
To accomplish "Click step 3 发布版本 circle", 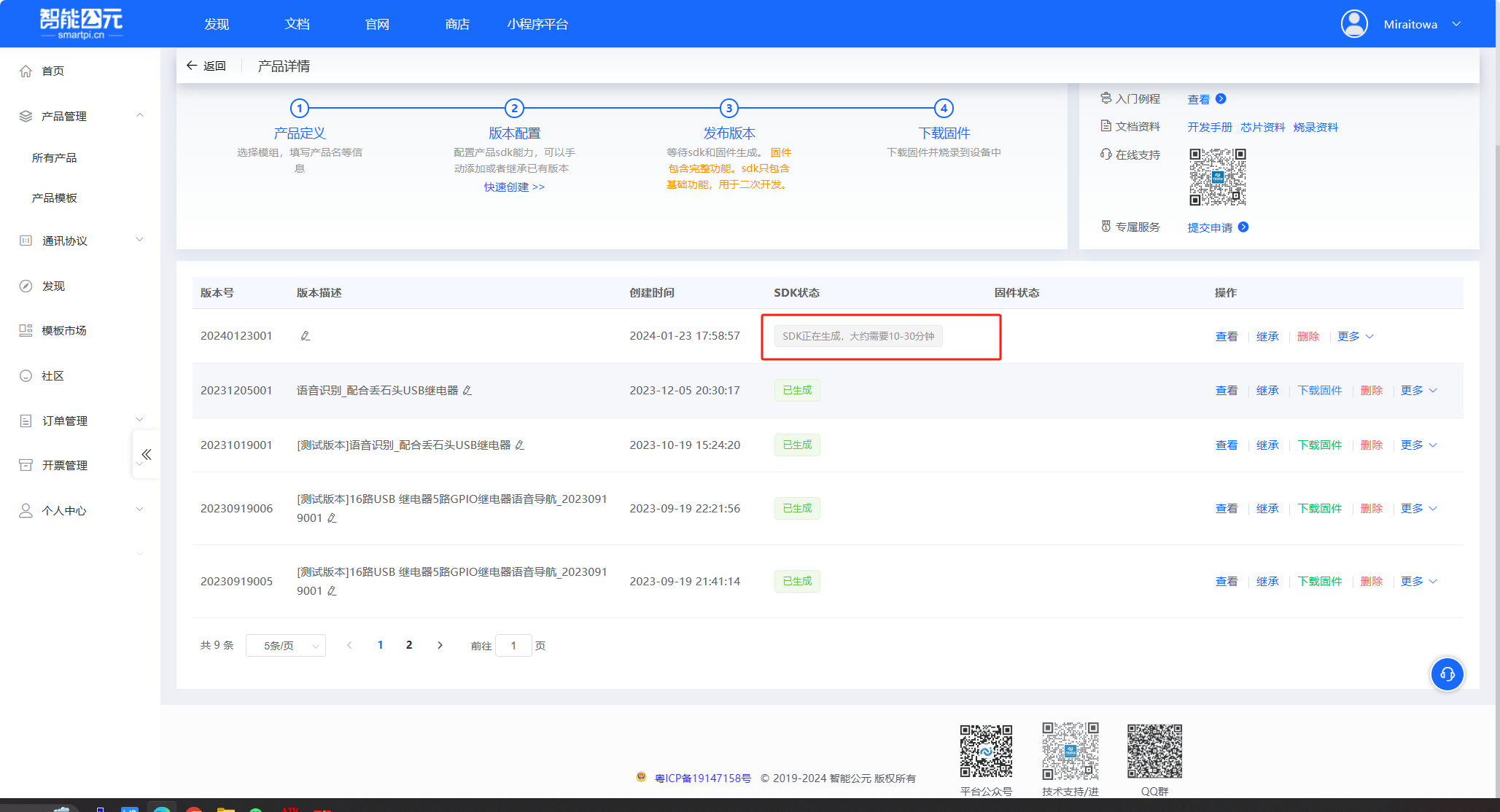I will click(x=729, y=109).
